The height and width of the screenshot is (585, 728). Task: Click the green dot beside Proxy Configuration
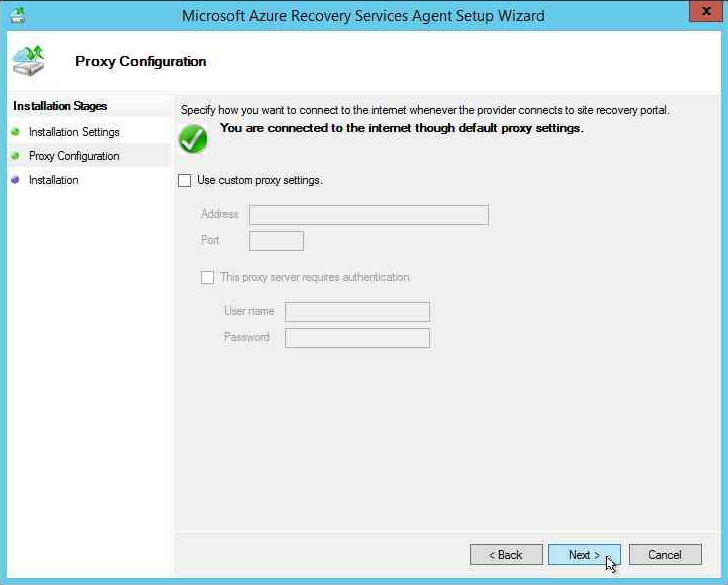(x=15, y=156)
